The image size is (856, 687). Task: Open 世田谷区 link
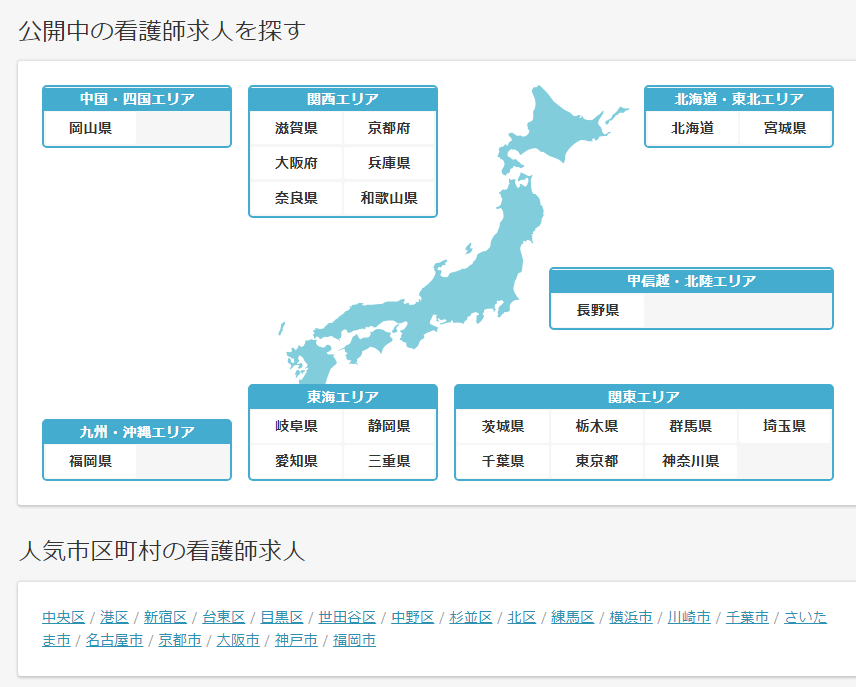pyautogui.click(x=347, y=617)
